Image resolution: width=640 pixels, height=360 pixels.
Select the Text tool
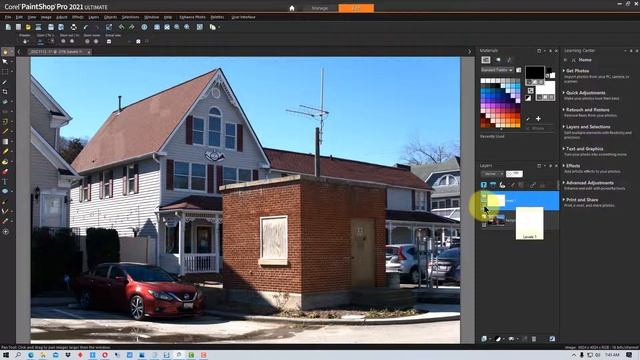tap(5, 182)
